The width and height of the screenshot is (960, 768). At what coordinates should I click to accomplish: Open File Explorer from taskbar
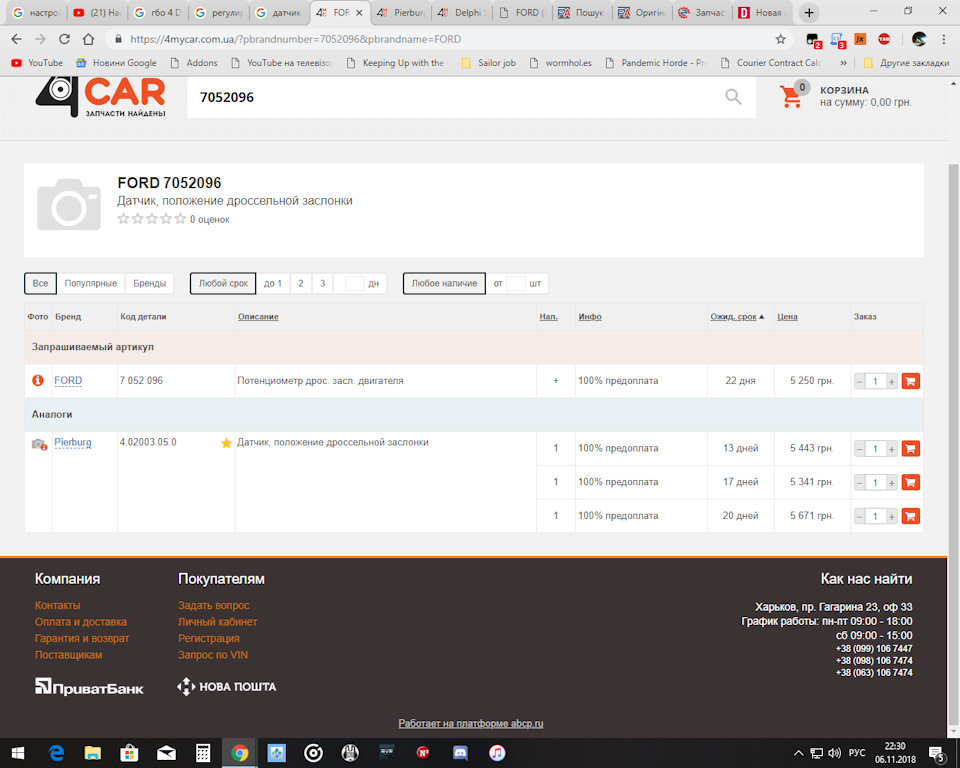[93, 753]
